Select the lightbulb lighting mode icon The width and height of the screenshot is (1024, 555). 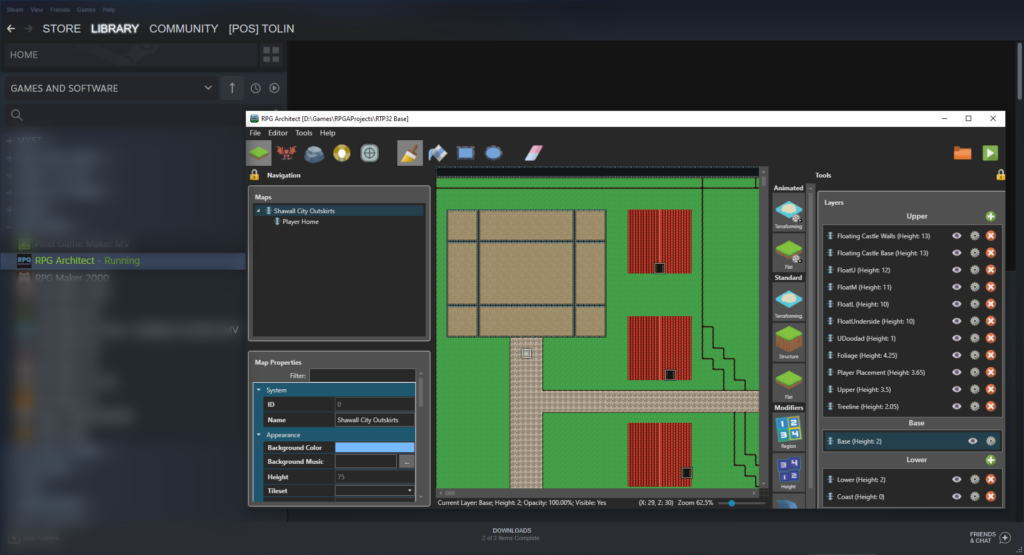(x=342, y=153)
